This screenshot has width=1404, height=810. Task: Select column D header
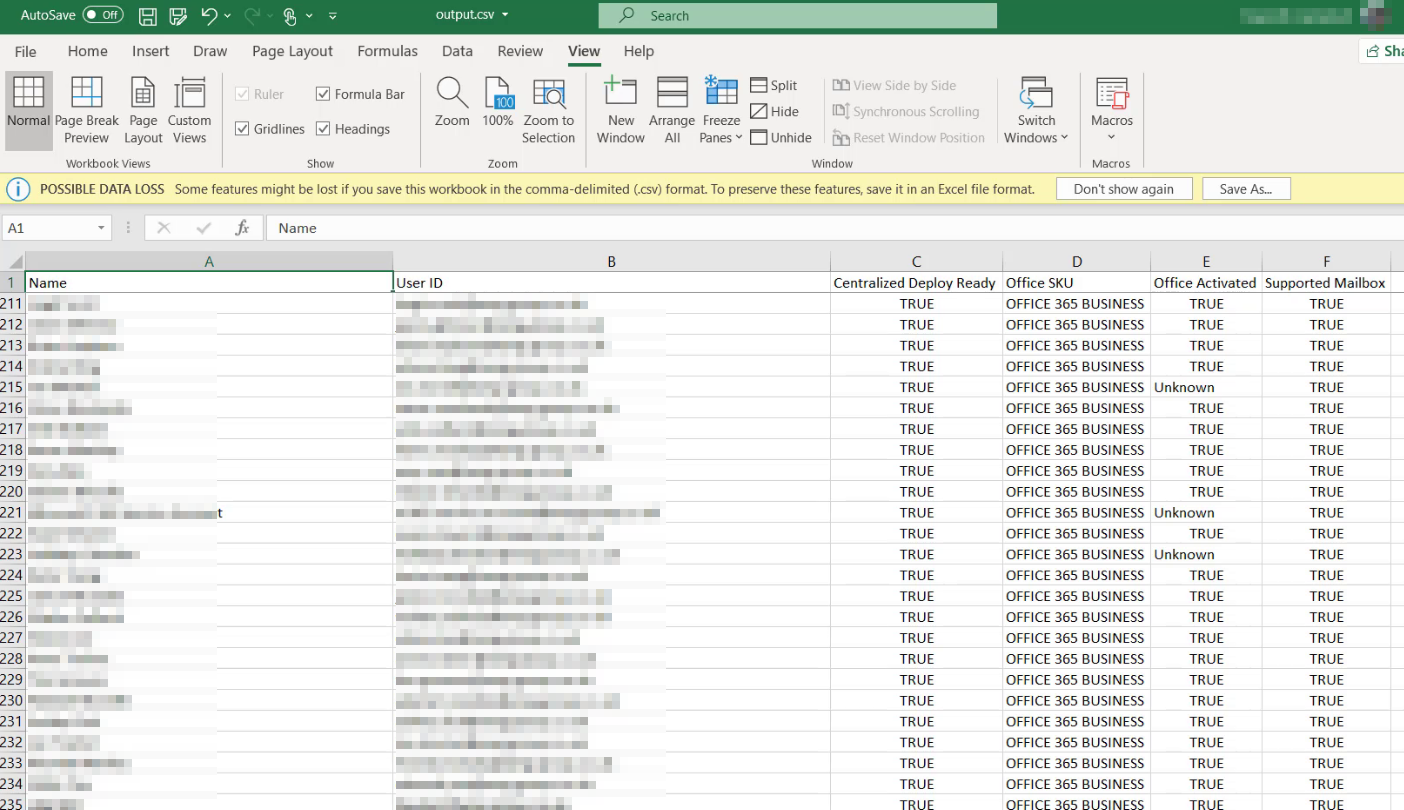pyautogui.click(x=1076, y=262)
